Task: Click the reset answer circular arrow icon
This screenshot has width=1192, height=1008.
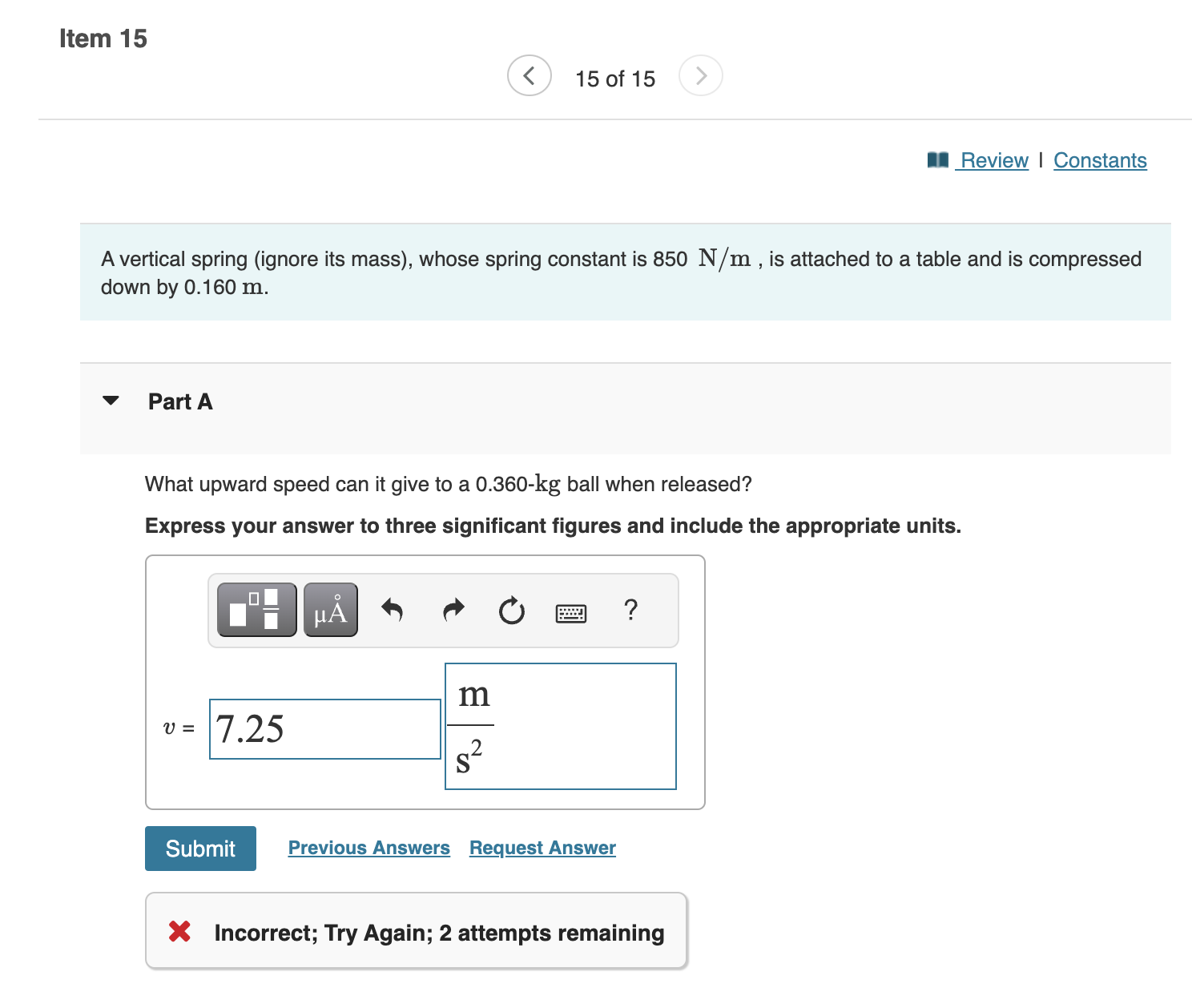Action: click(512, 610)
